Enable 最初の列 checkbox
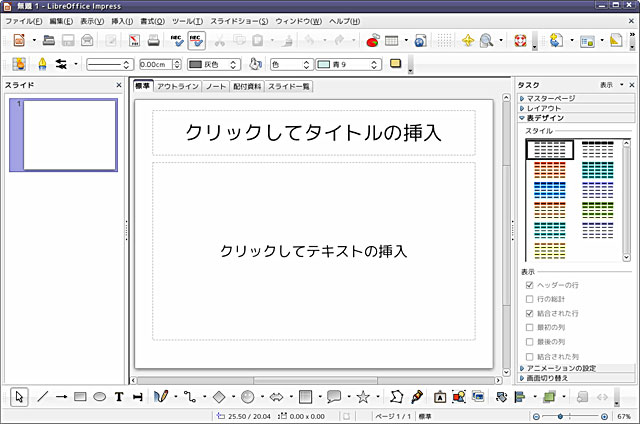This screenshot has height=424, width=640. coord(529,327)
